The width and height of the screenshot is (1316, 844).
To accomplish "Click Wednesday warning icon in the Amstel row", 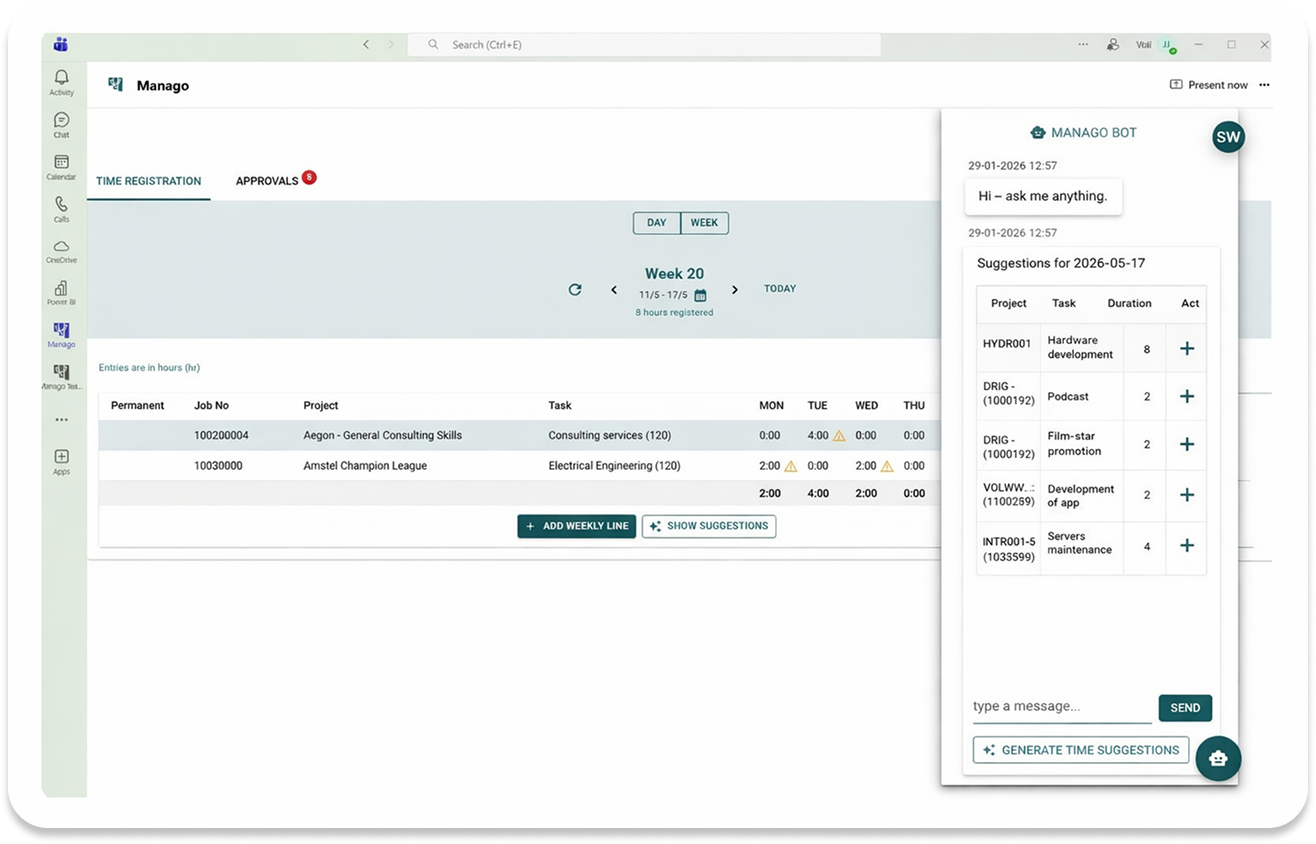I will tap(886, 466).
